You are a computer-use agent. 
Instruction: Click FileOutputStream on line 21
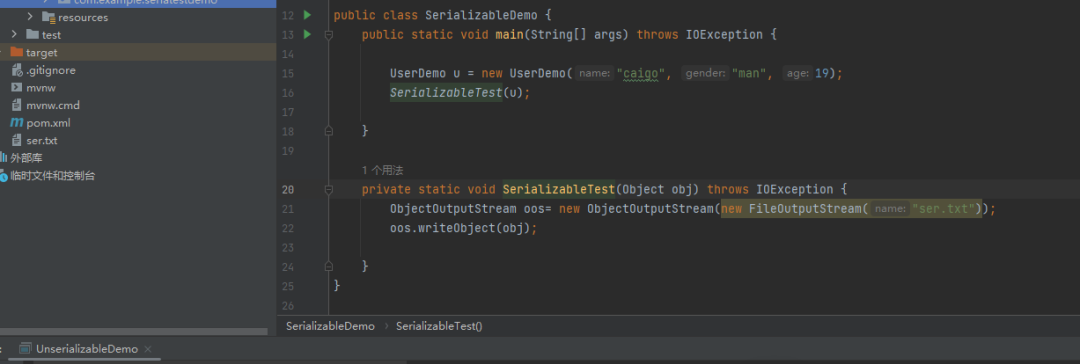pos(804,208)
